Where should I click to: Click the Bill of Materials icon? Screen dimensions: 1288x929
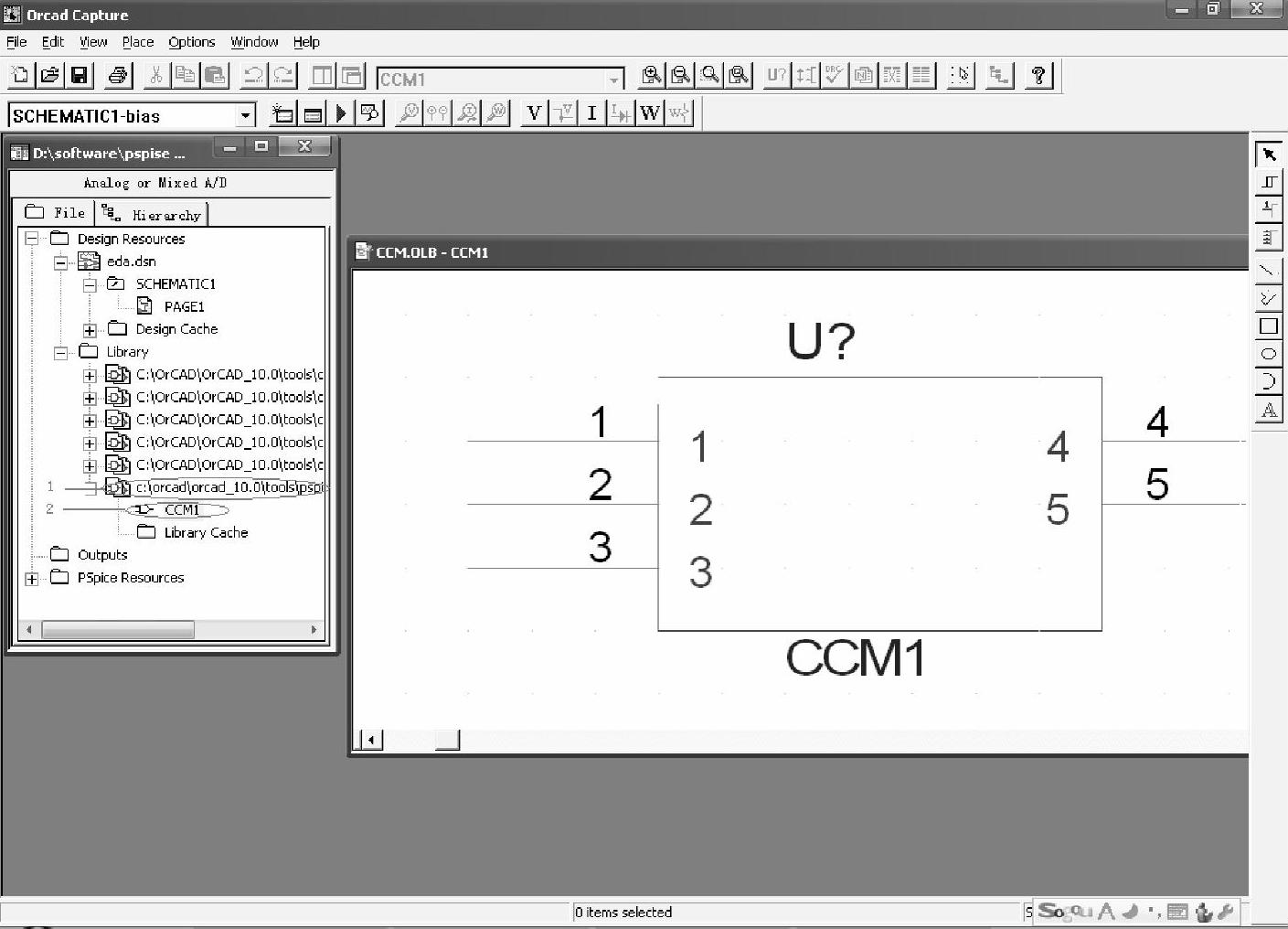922,76
